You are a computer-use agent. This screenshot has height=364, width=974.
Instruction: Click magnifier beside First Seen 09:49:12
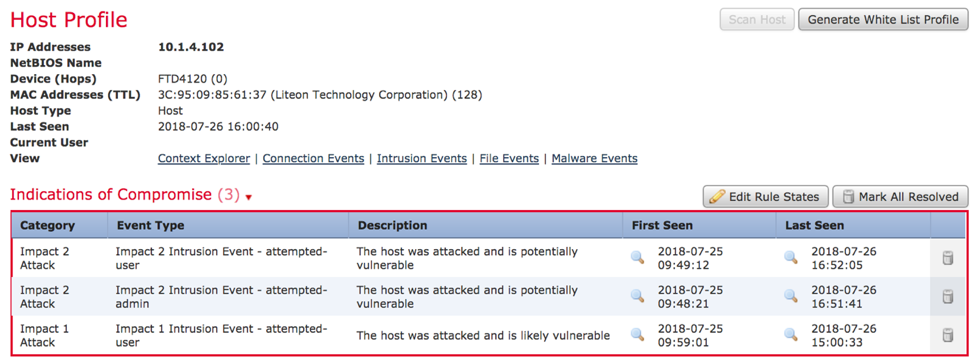click(637, 258)
